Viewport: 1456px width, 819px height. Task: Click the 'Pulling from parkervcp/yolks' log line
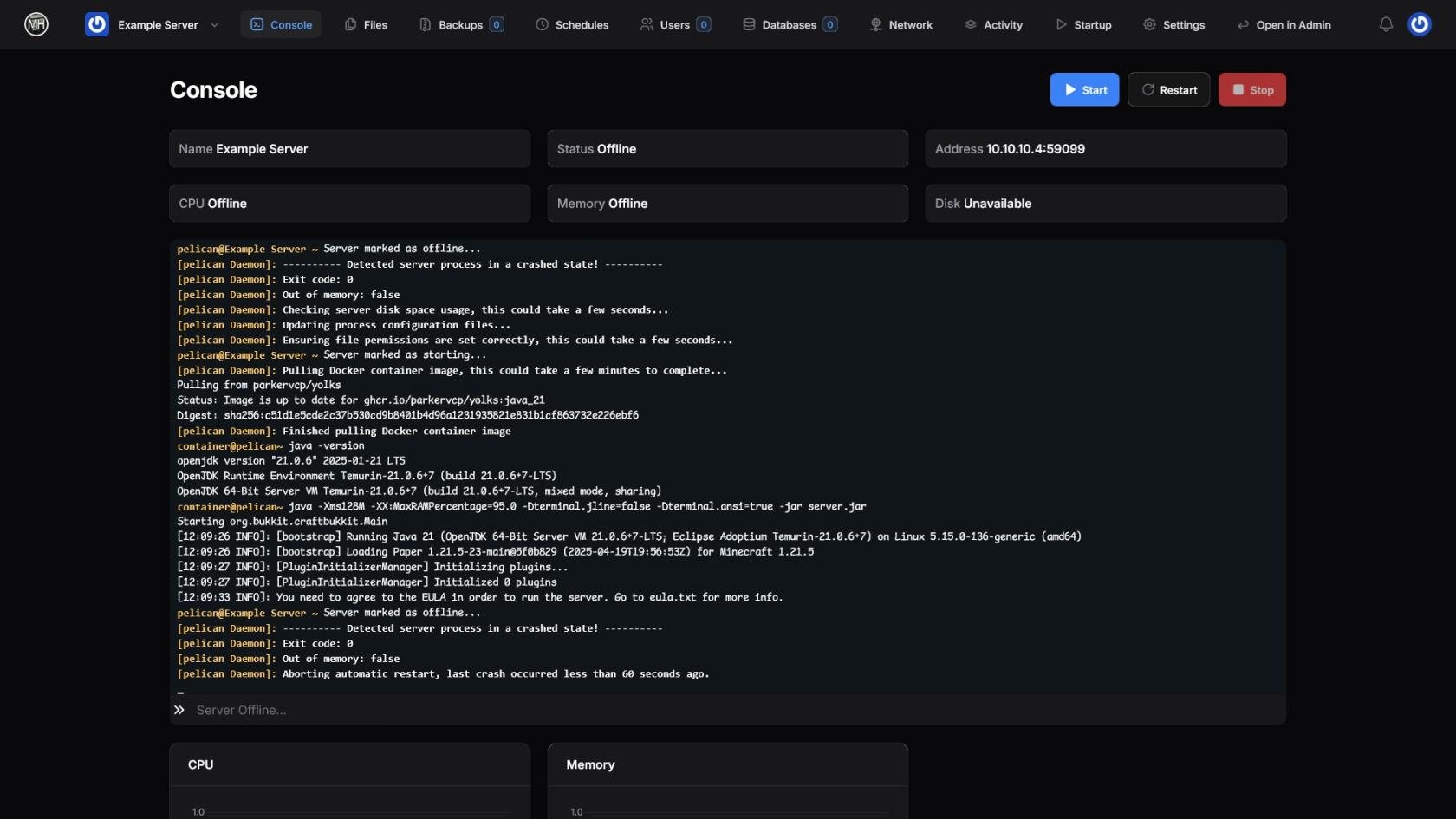[259, 385]
